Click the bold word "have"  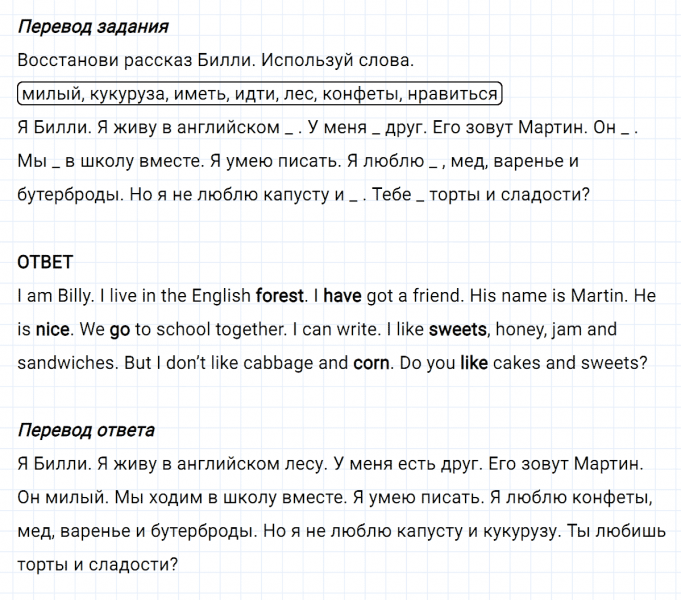341,296
